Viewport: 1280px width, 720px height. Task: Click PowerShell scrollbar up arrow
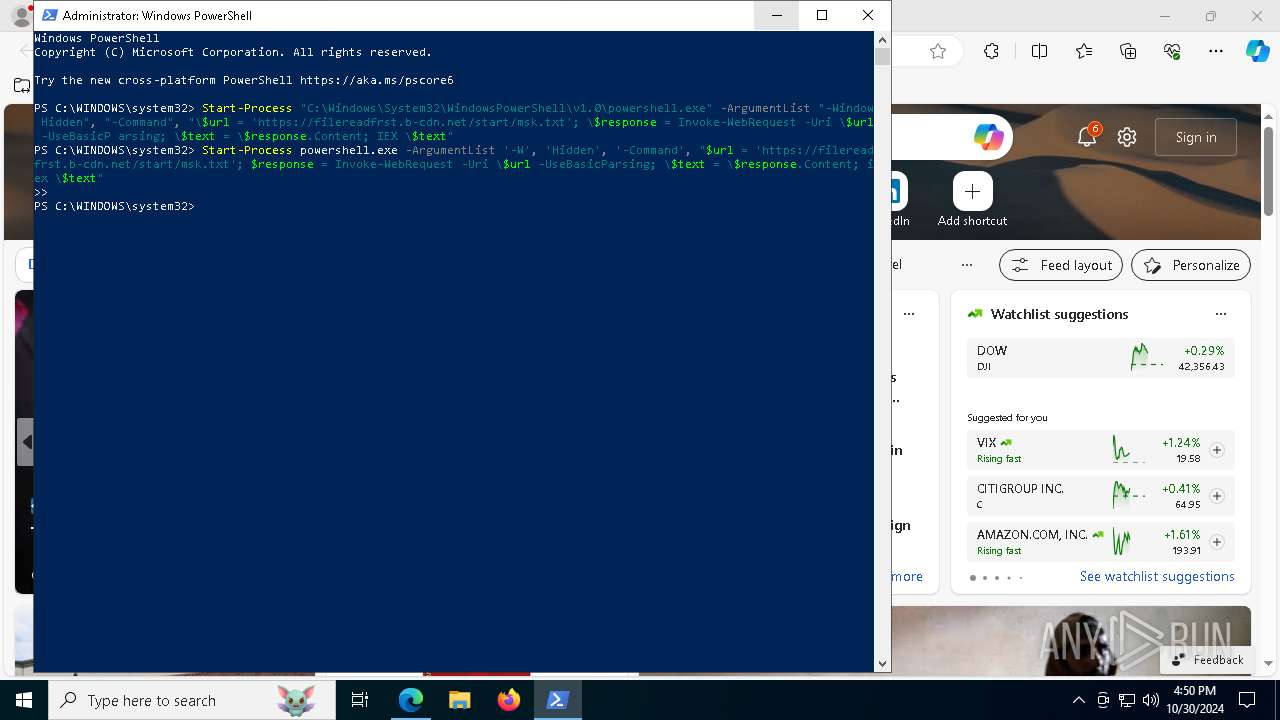(882, 39)
